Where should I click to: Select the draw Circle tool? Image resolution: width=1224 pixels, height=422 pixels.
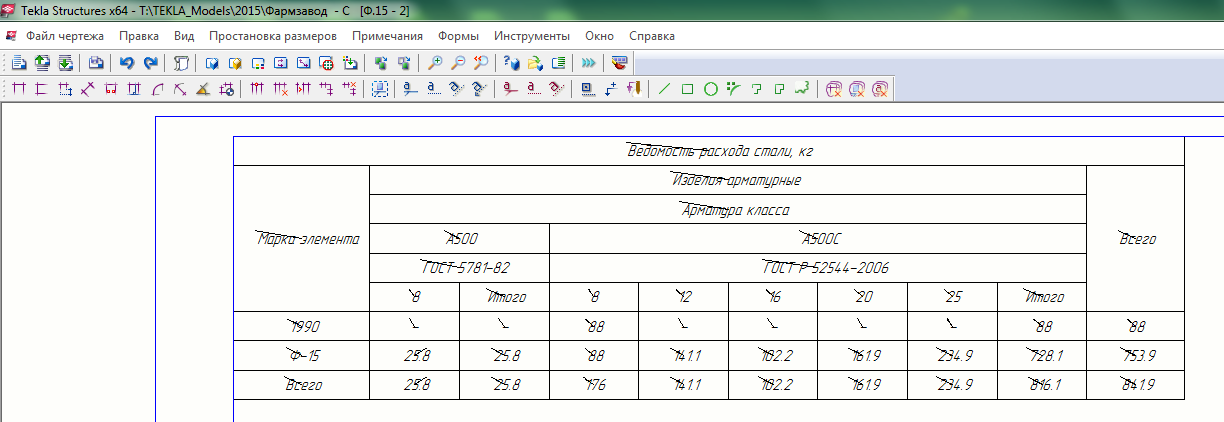tap(710, 89)
